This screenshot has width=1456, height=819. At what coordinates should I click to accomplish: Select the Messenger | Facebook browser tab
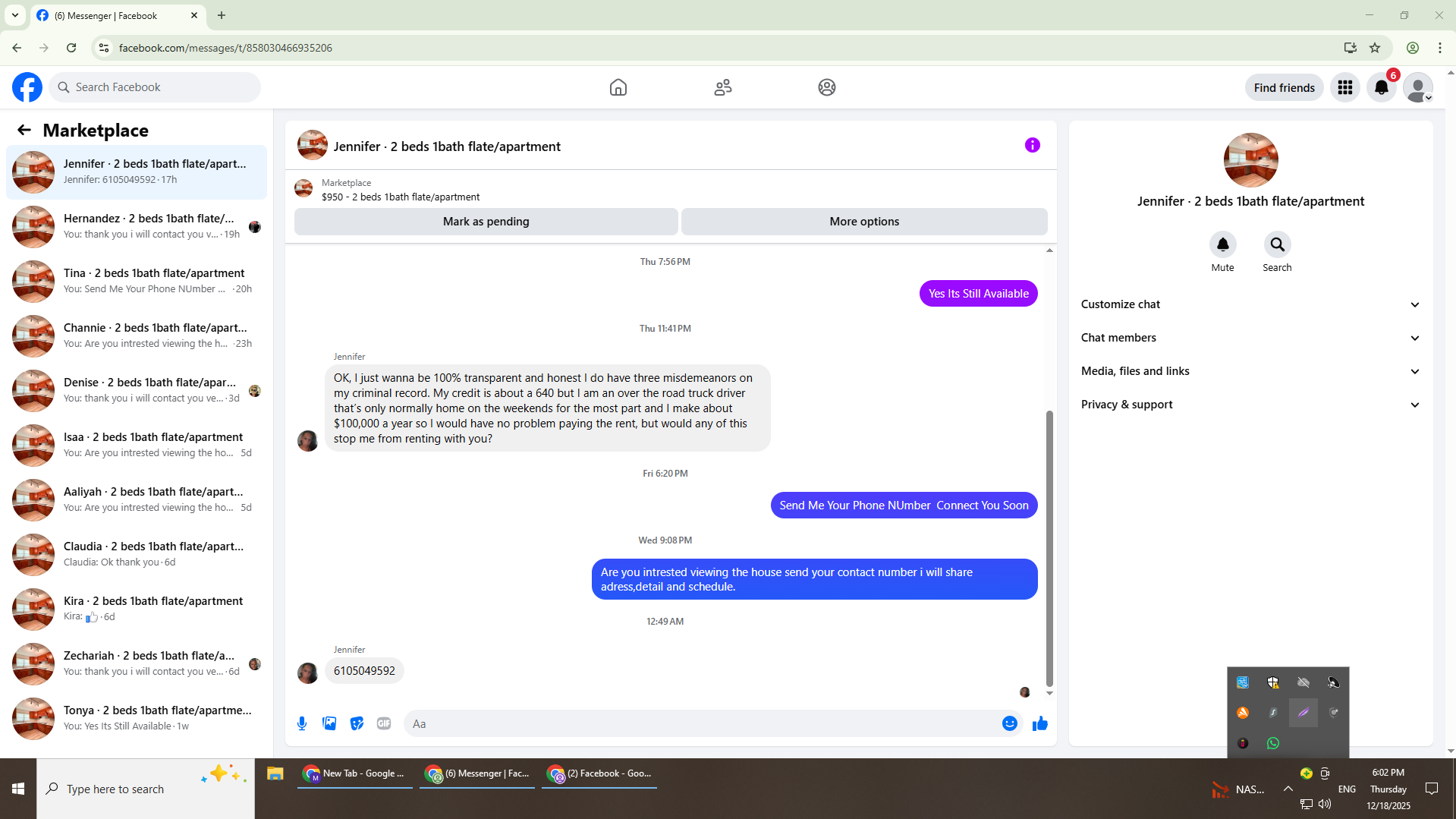(x=118, y=16)
